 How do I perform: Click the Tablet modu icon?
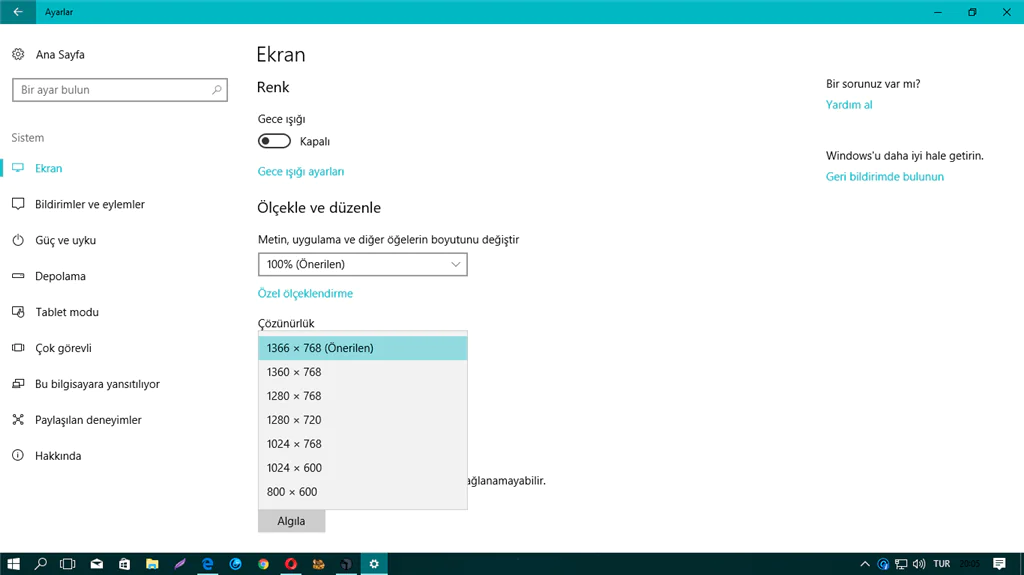[18, 312]
